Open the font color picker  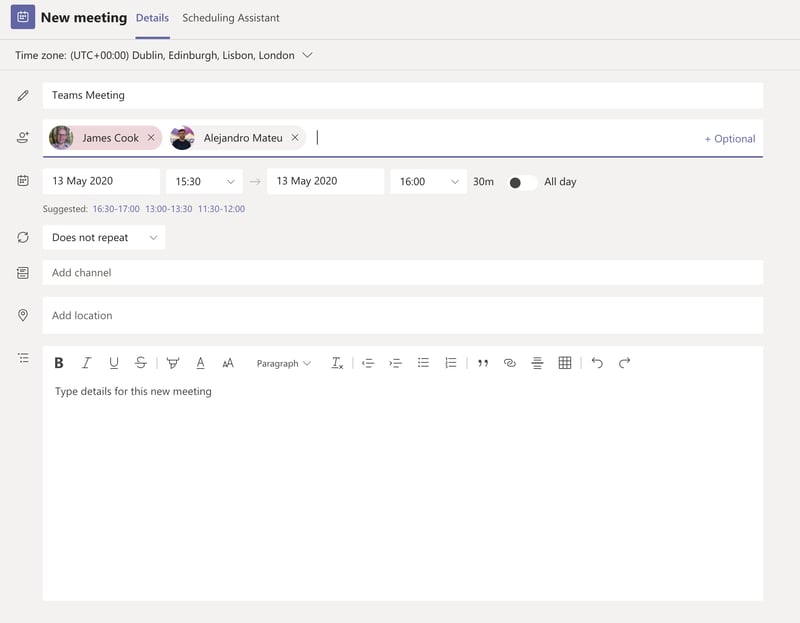pos(200,362)
